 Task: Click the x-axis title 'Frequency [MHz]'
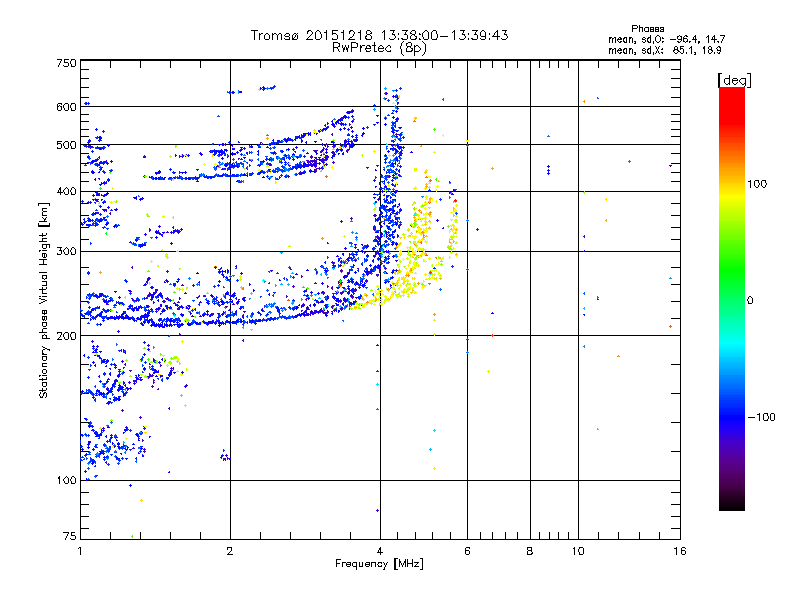point(379,564)
